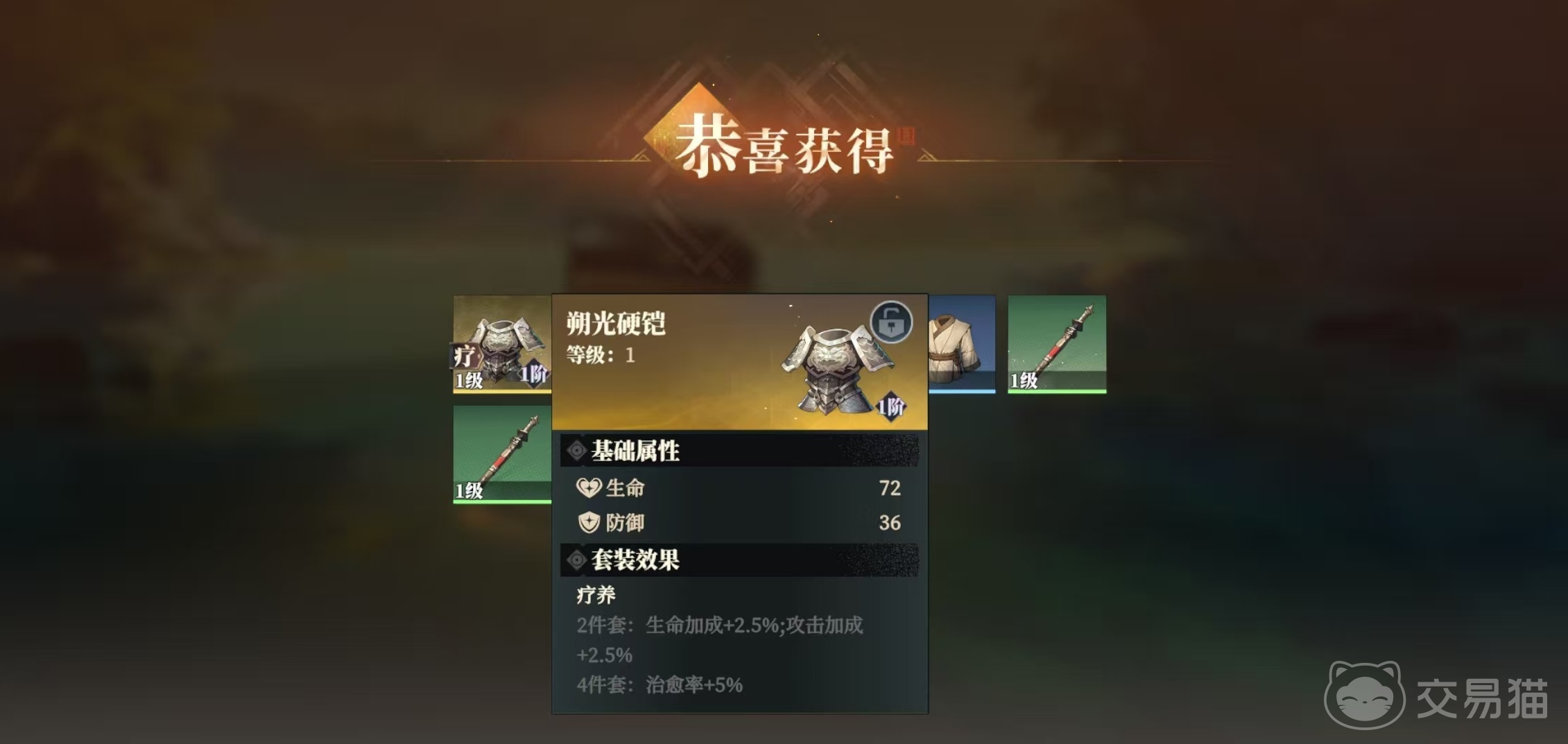Screen dimensions: 1568x744
Task: Click the large armor image in tooltip
Action: point(838,369)
